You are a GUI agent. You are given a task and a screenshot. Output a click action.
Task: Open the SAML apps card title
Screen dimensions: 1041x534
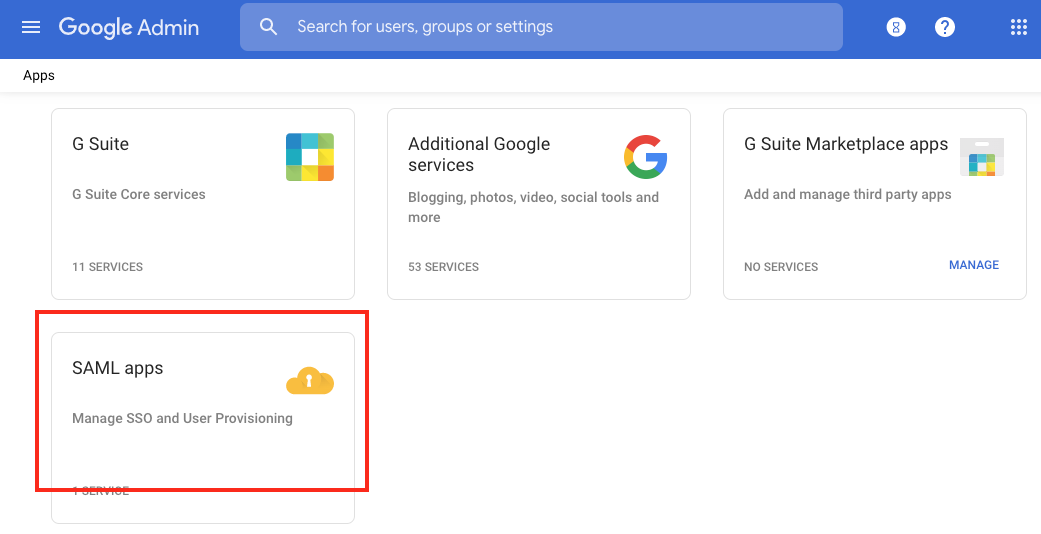coord(118,369)
